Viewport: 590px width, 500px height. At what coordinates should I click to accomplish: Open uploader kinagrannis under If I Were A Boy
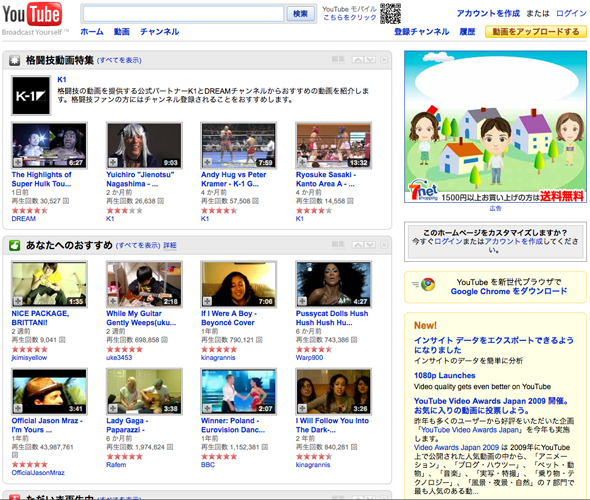pyautogui.click(x=218, y=357)
